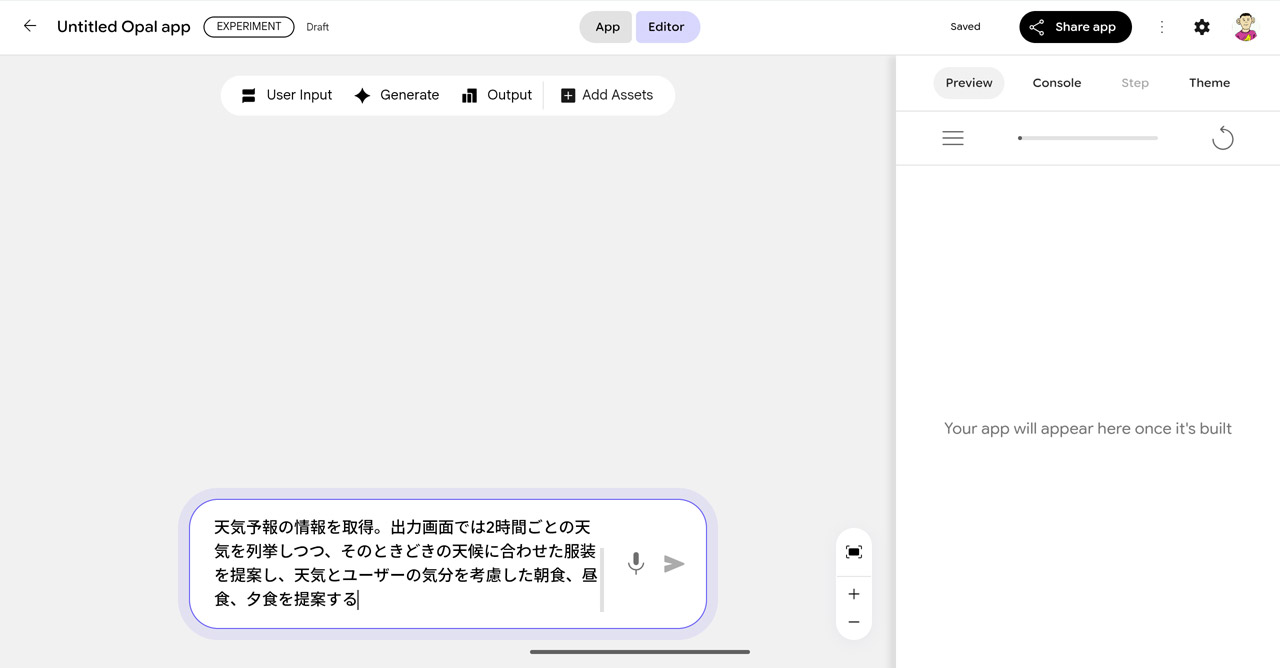Open the Console tab
Screen dimensions: 1280x668
(x=1056, y=83)
